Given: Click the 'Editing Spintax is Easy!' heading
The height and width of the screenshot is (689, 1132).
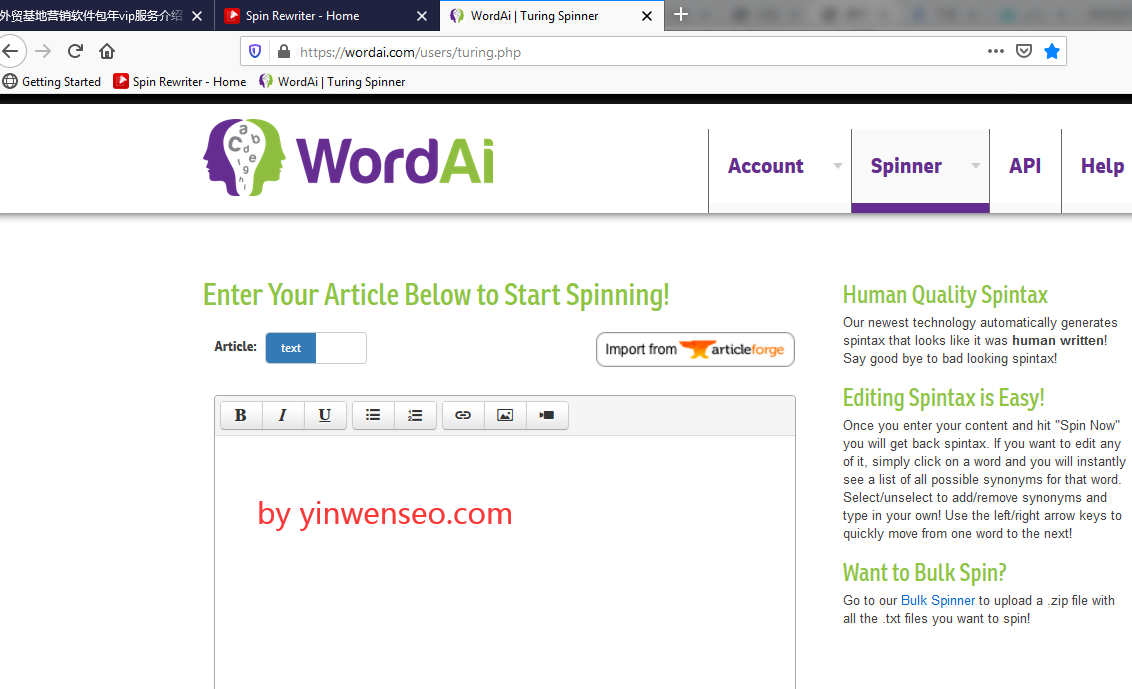Looking at the screenshot, I should [x=944, y=398].
